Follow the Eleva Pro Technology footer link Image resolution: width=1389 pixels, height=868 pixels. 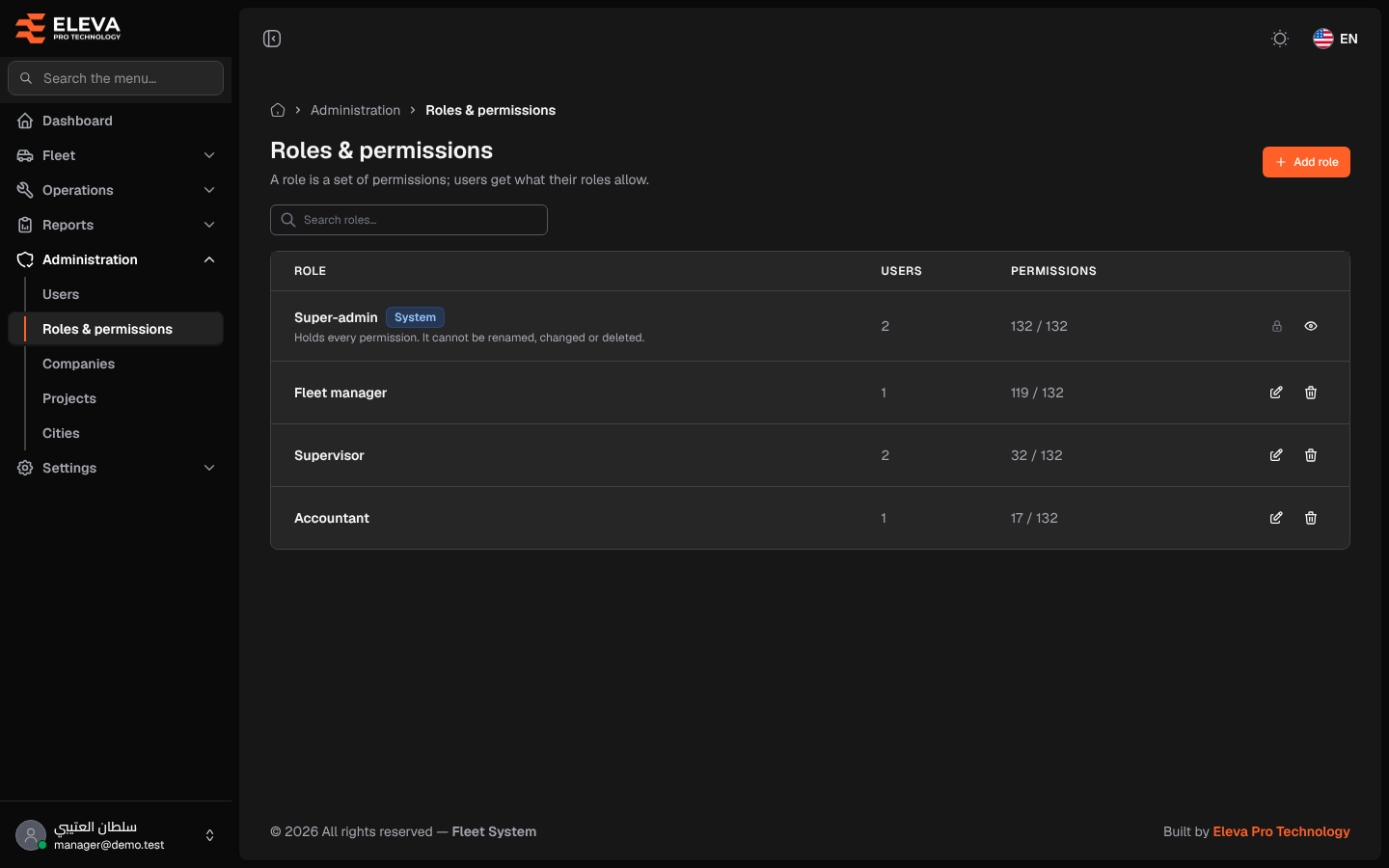point(1281,831)
